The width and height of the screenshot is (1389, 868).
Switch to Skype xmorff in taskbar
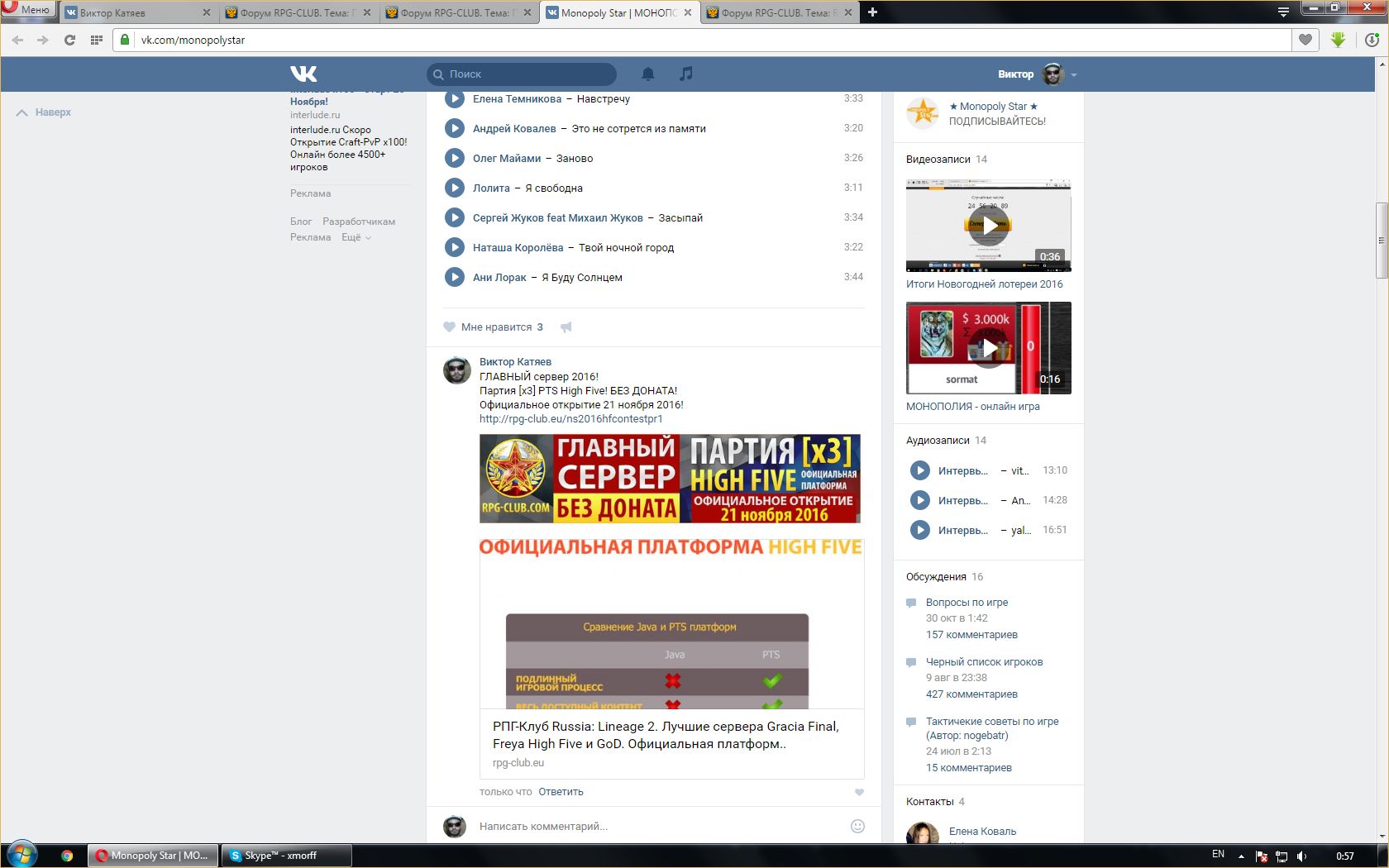(286, 856)
